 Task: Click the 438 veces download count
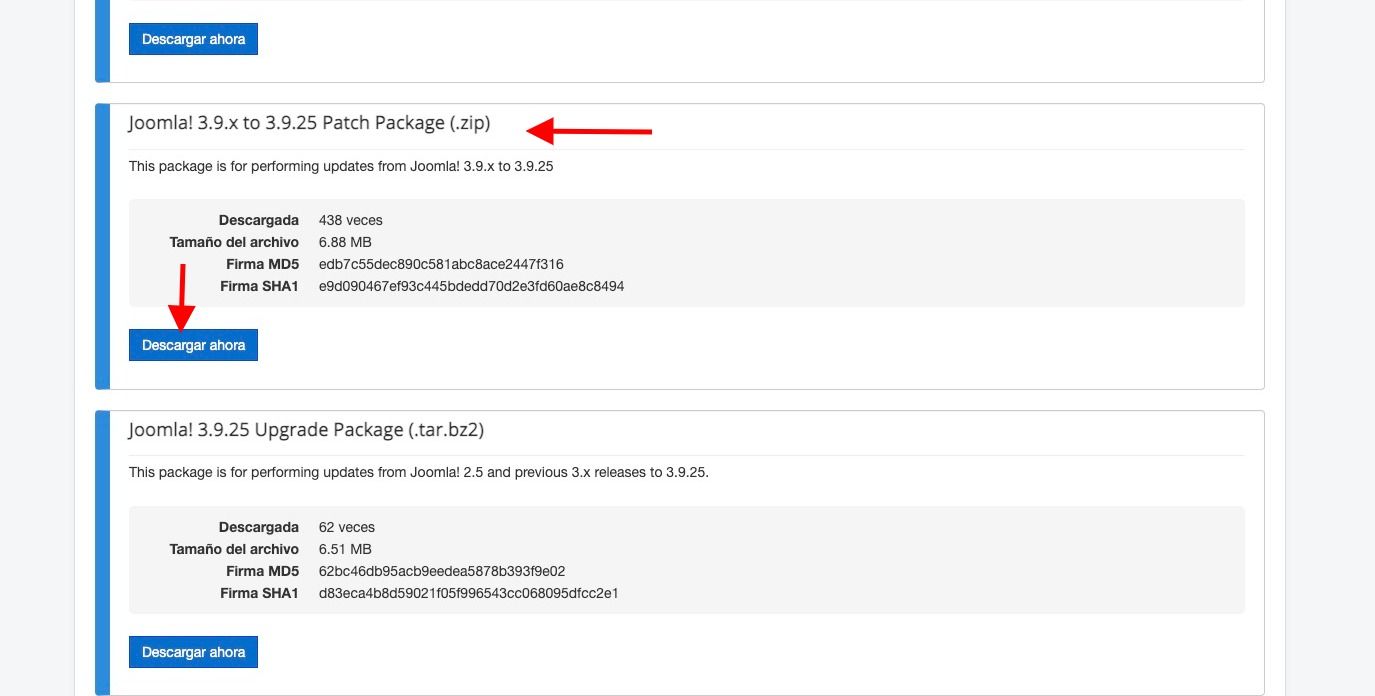(x=351, y=220)
